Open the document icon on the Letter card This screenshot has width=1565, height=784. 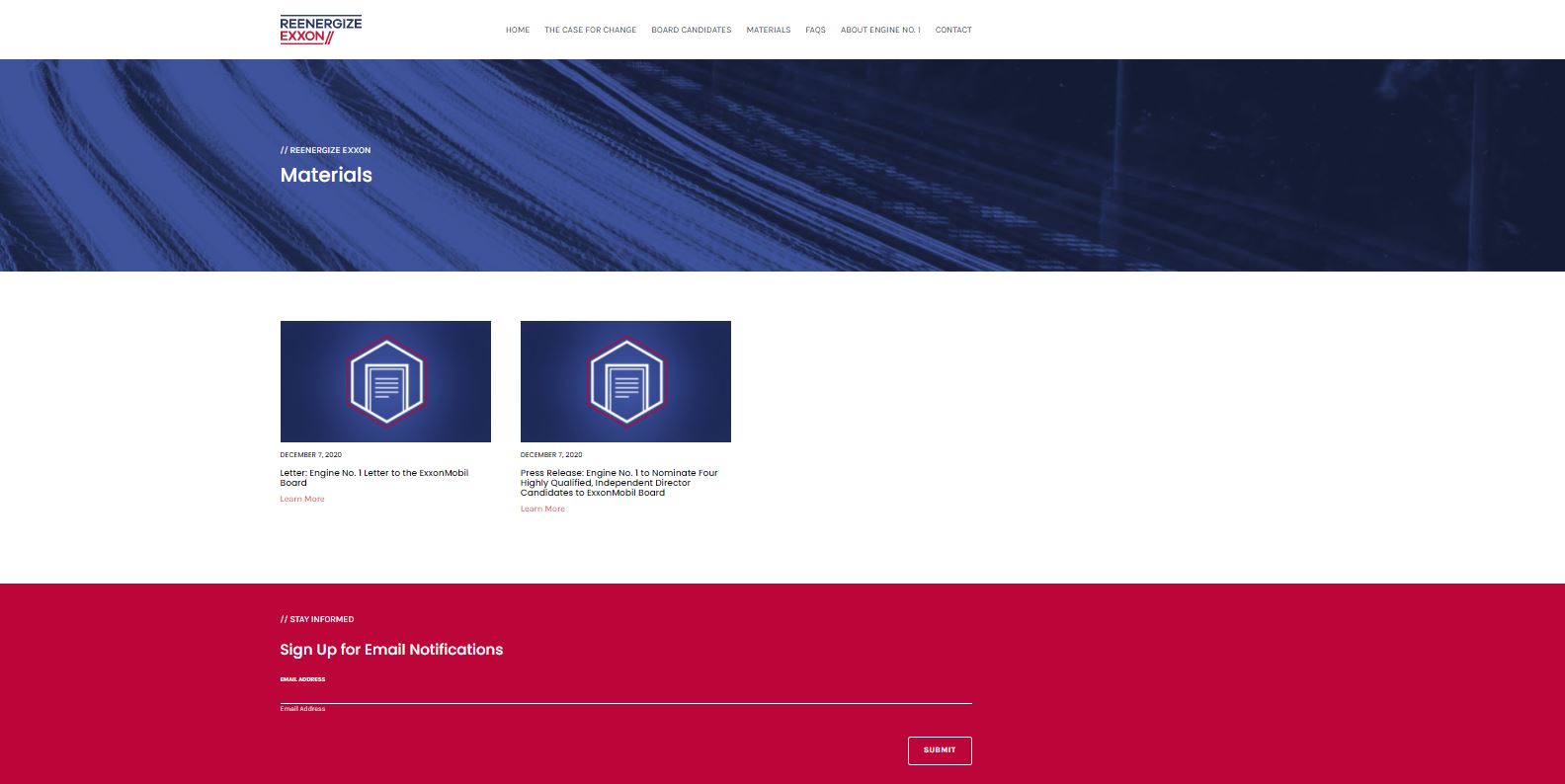point(385,381)
